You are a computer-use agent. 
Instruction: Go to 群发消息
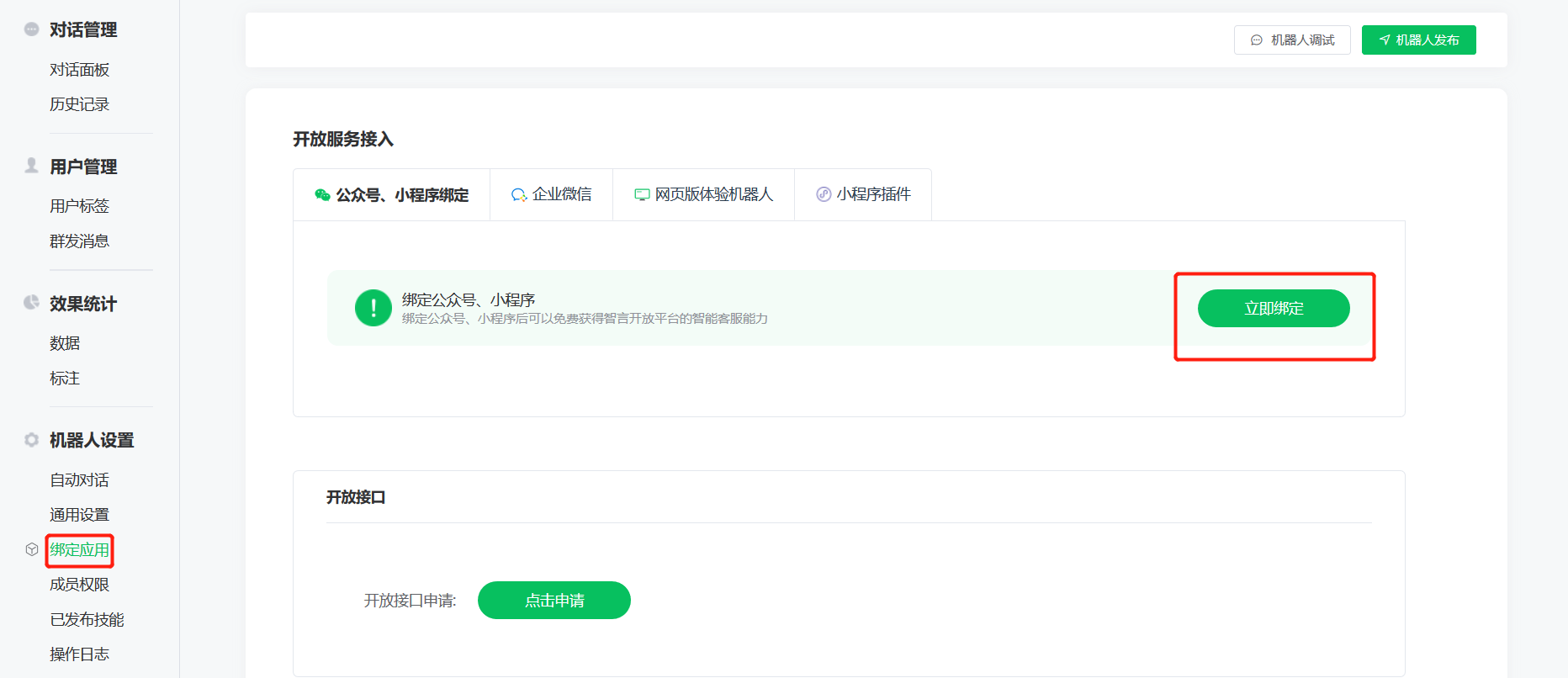pyautogui.click(x=80, y=241)
